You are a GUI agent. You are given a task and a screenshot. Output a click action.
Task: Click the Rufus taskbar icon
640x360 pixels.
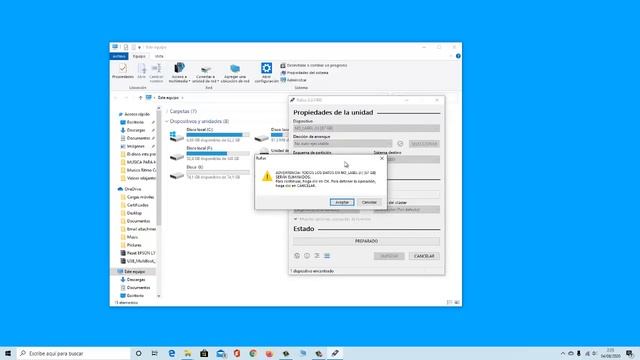(x=335, y=353)
